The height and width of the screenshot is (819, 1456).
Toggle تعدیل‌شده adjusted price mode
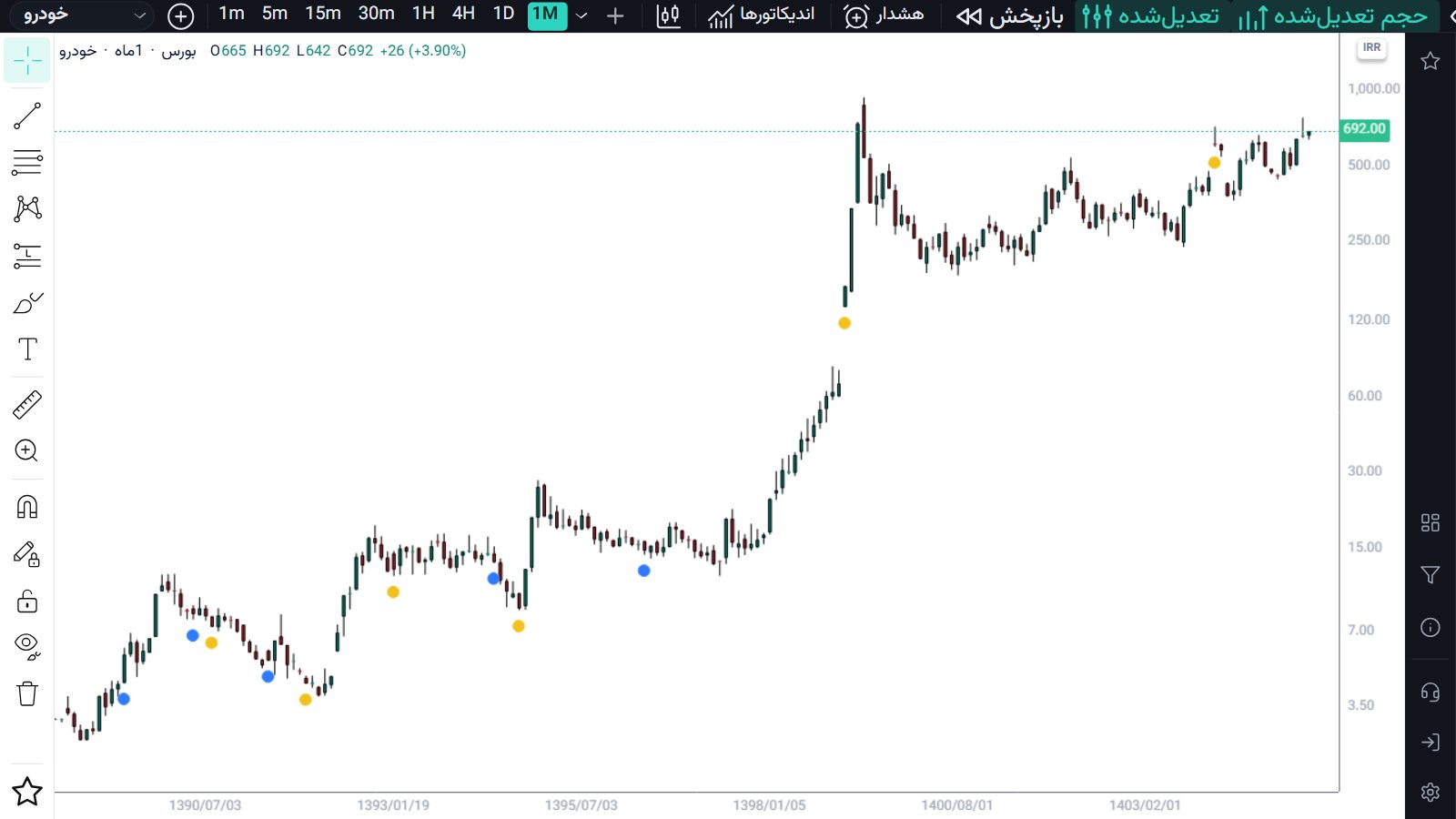[x=1150, y=15]
